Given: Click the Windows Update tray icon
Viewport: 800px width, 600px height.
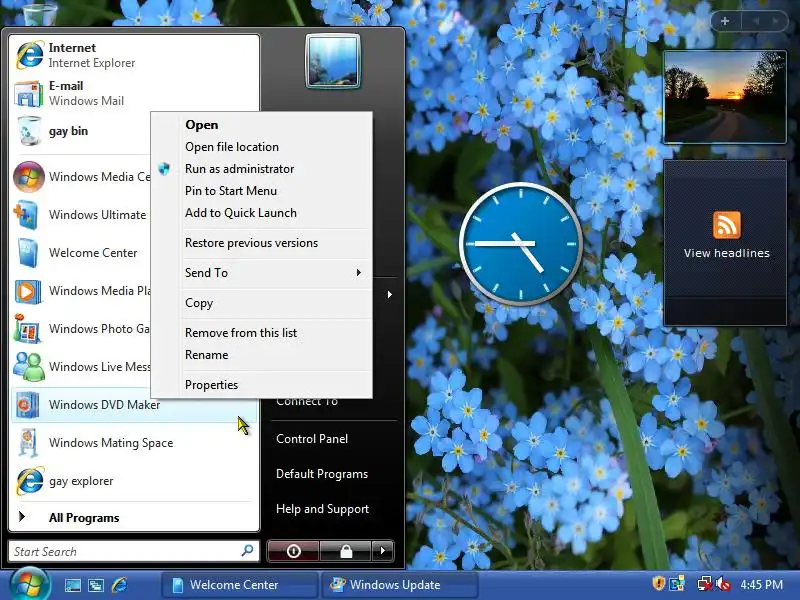Looking at the screenshot, I should click(x=677, y=584).
